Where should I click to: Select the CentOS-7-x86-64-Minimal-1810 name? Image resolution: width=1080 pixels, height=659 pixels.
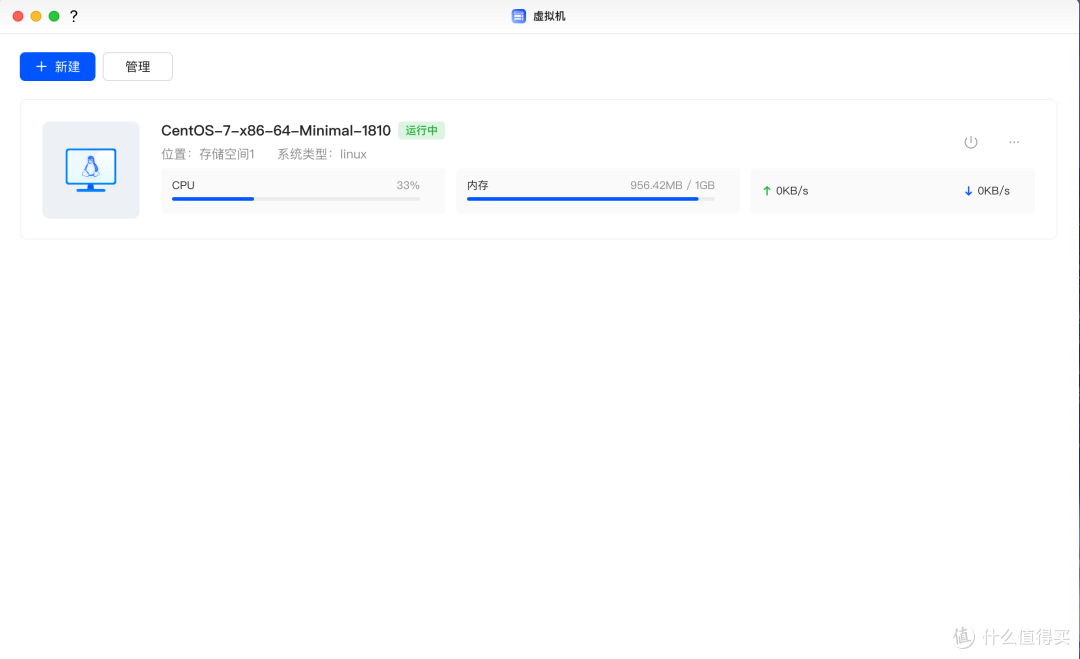tap(276, 130)
